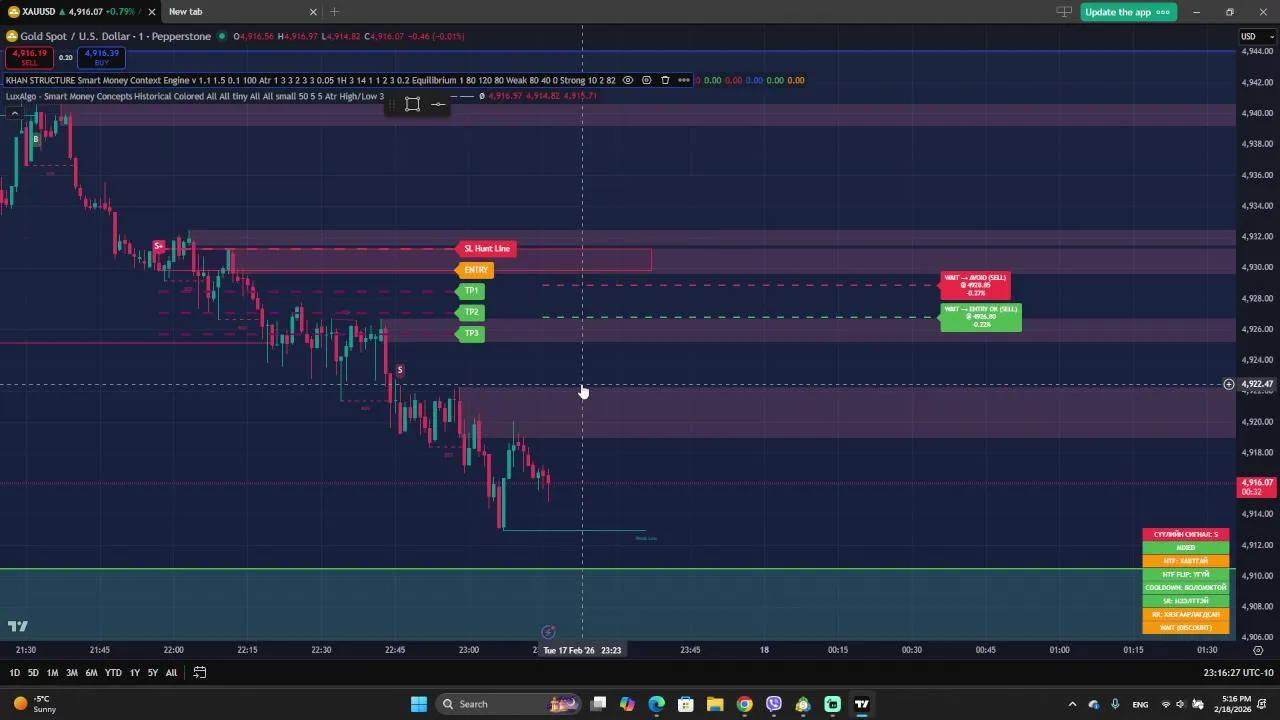Open the KHAN STRUCTURE indicator's More menu
Image resolution: width=1280 pixels, height=720 pixels.
684,80
